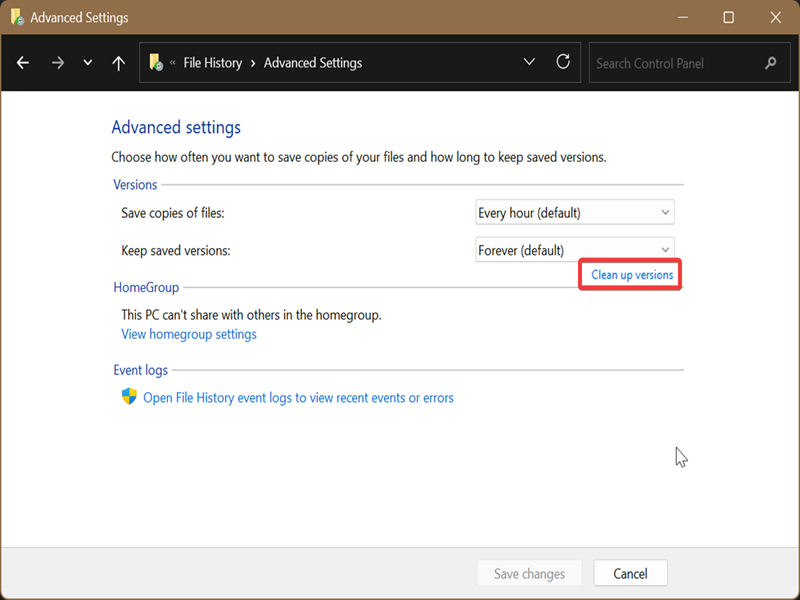Click inside the Search Control Panel field
Viewport: 800px width, 600px height.
point(675,63)
